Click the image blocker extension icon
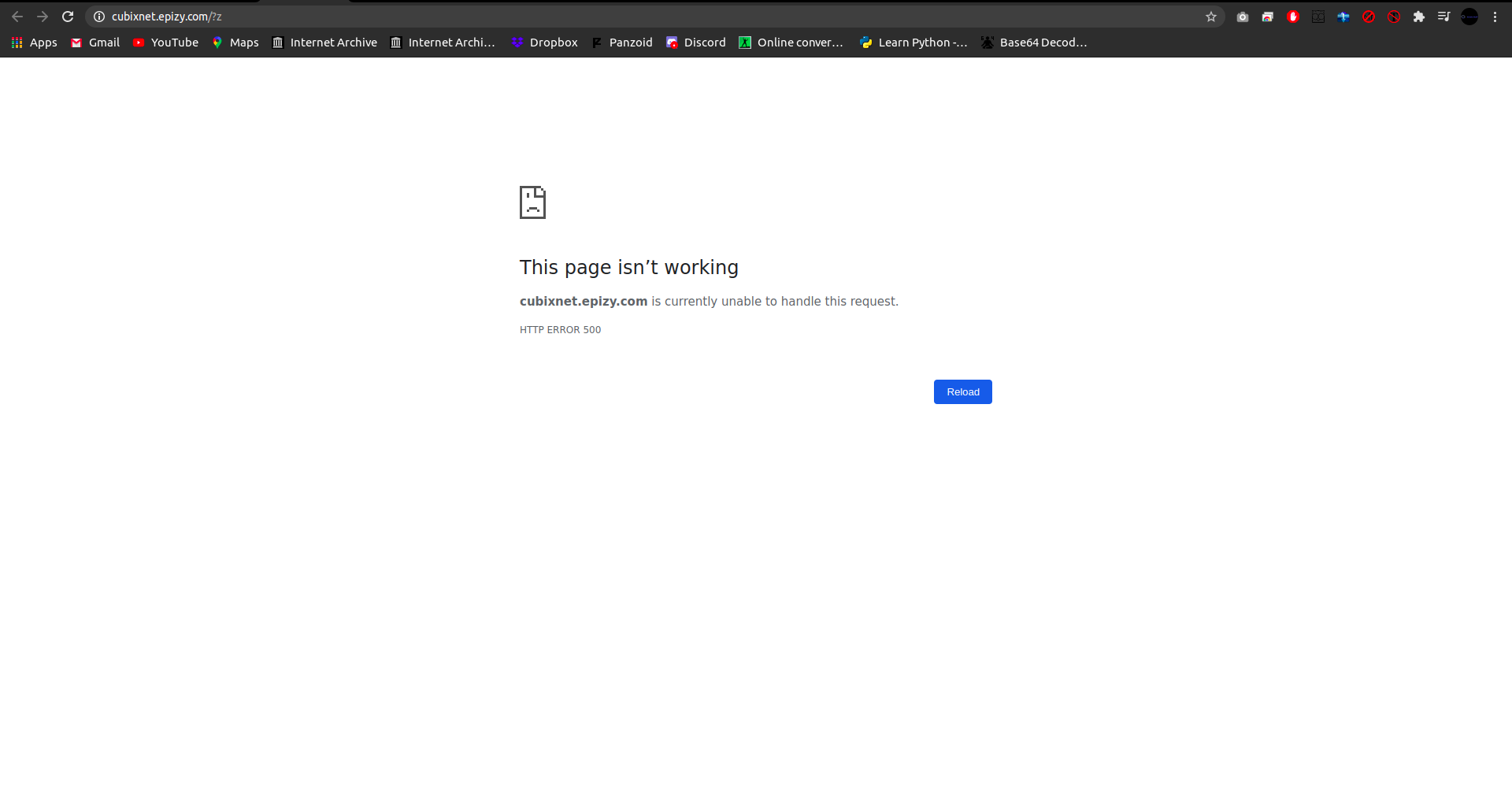This screenshot has width=1512, height=805. tap(1369, 16)
